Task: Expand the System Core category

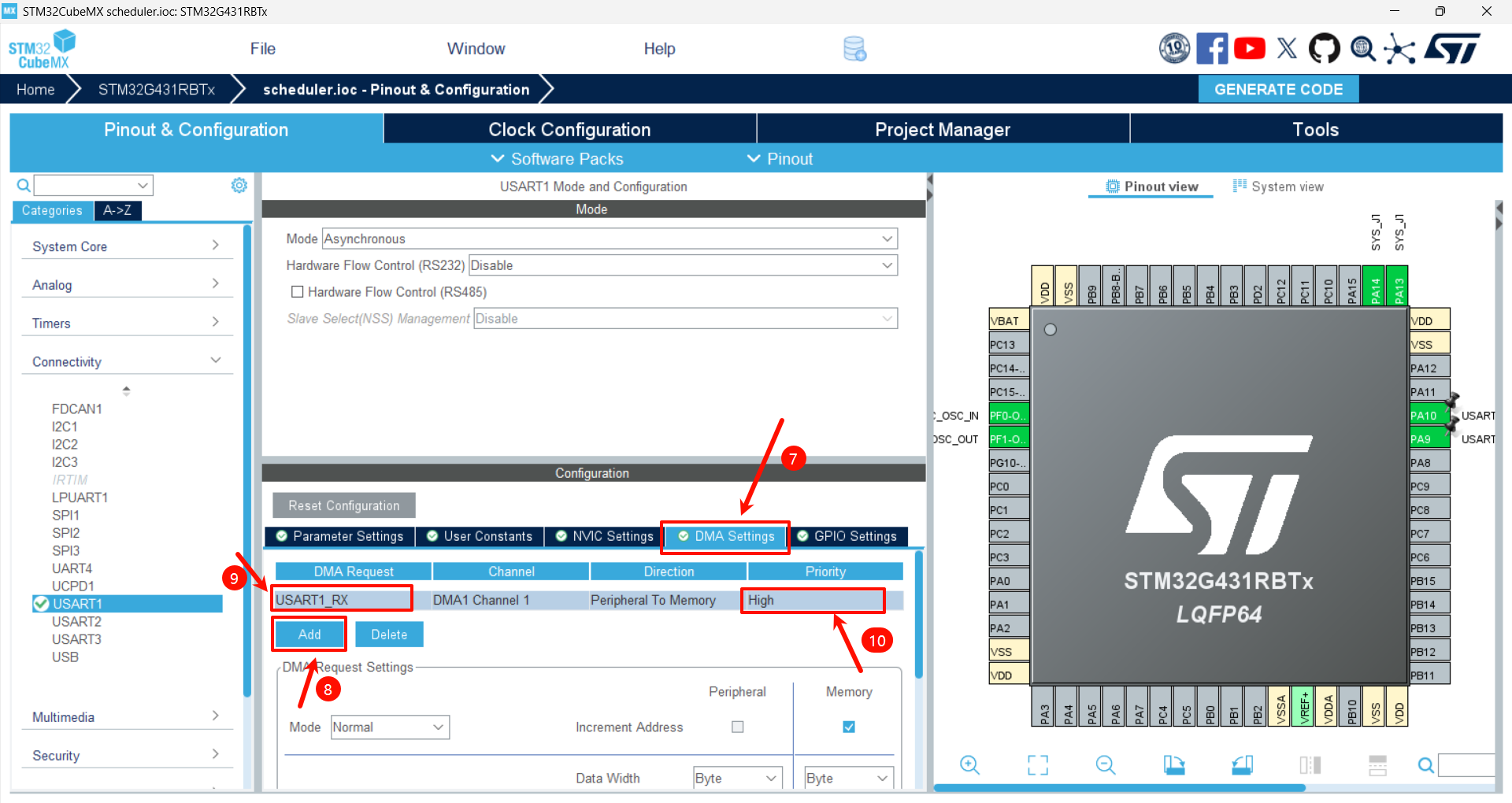Action: pyautogui.click(x=126, y=246)
